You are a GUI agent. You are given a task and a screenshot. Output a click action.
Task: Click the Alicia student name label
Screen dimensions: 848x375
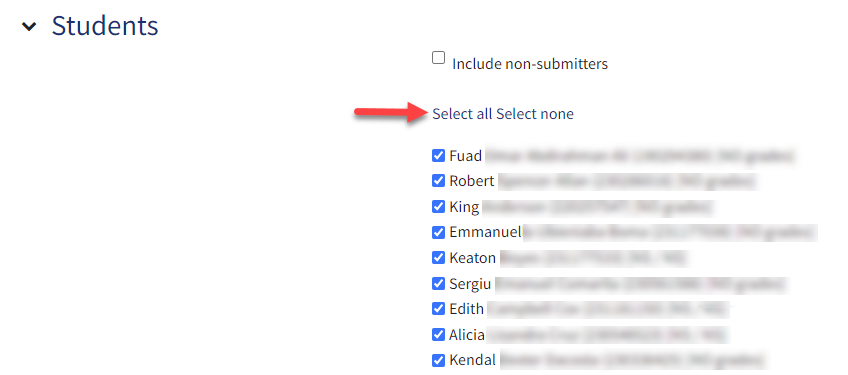pos(467,335)
